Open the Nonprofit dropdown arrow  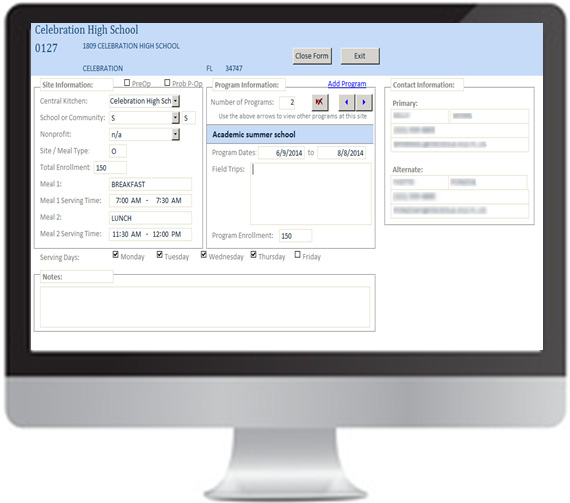176,134
